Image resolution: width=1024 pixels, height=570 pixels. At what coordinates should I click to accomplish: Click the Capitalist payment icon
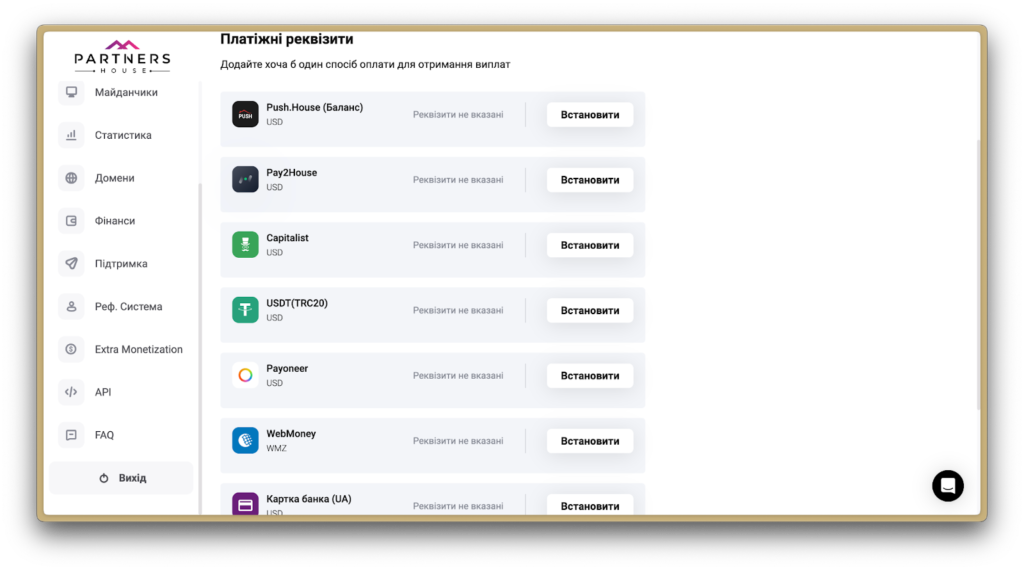click(245, 245)
